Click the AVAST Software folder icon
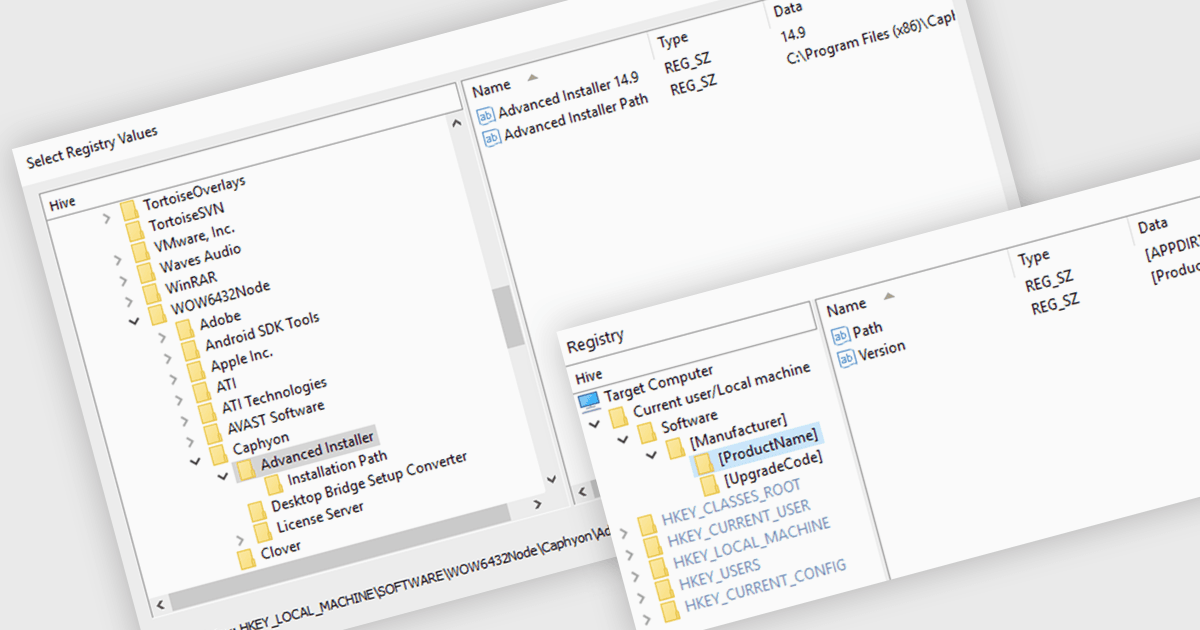The image size is (1200, 630). 211,433
